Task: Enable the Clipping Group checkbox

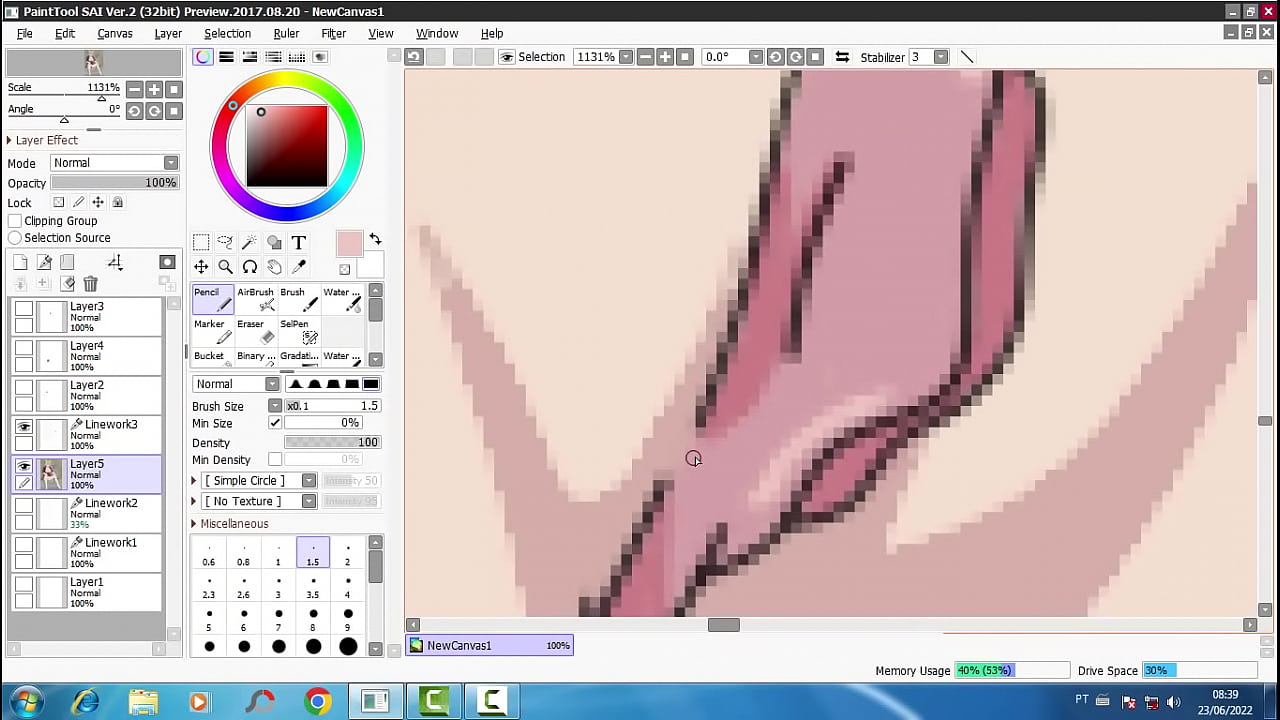Action: (16, 220)
